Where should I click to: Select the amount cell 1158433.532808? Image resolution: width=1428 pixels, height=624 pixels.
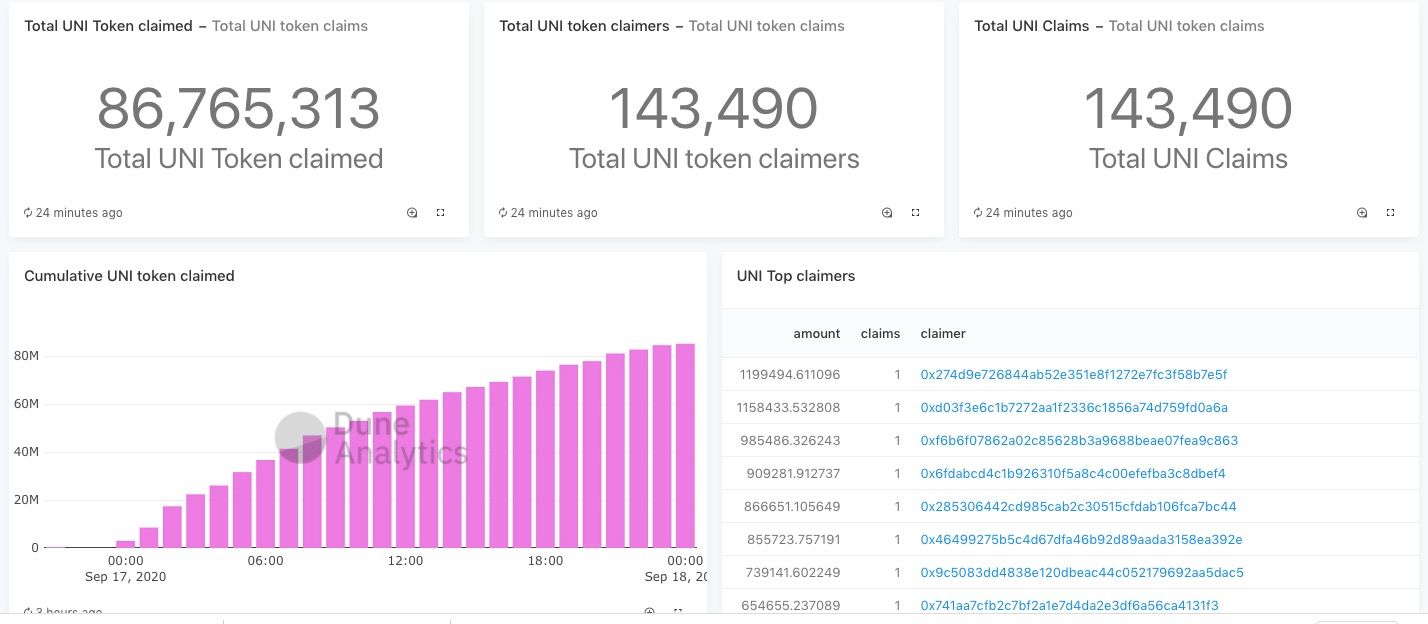pos(790,408)
